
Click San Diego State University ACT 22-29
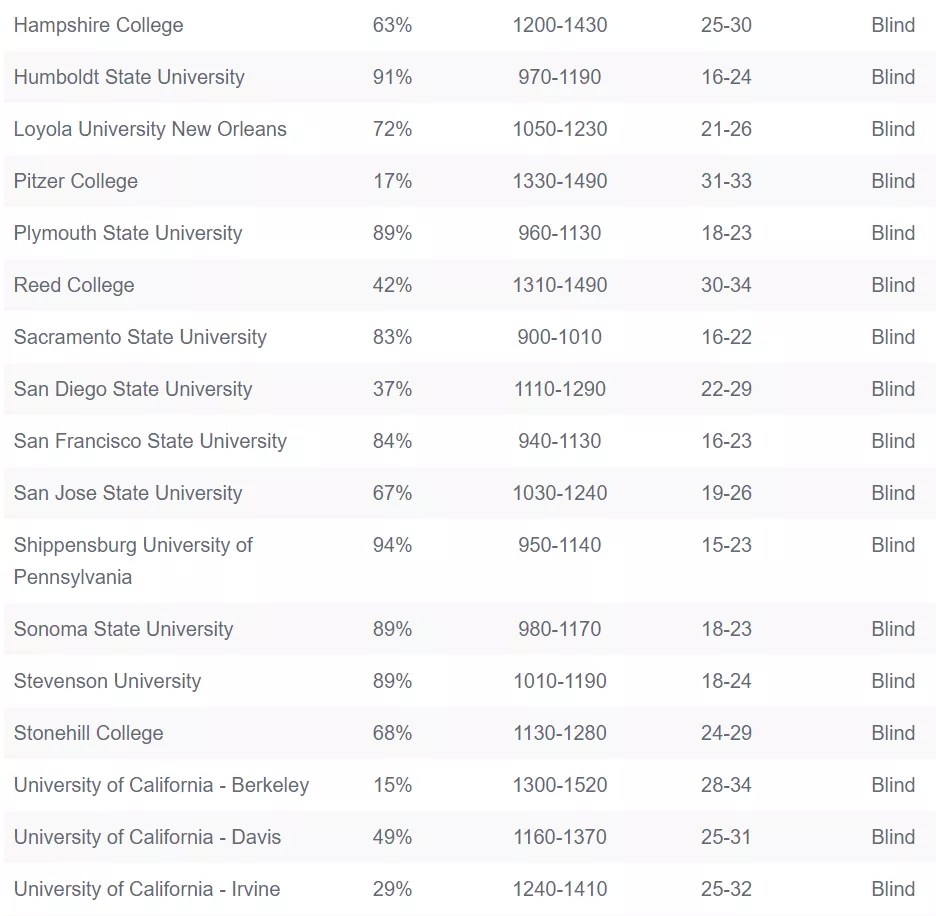(726, 389)
